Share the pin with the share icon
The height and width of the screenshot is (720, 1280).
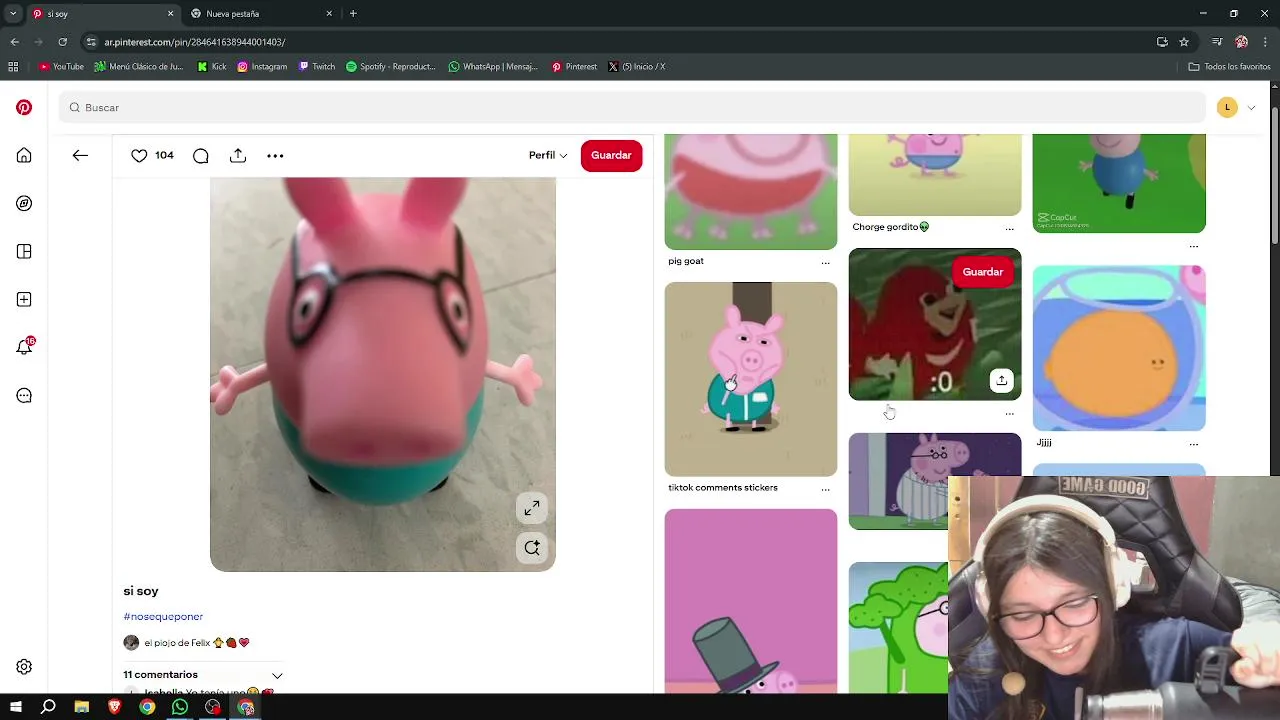tap(237, 155)
